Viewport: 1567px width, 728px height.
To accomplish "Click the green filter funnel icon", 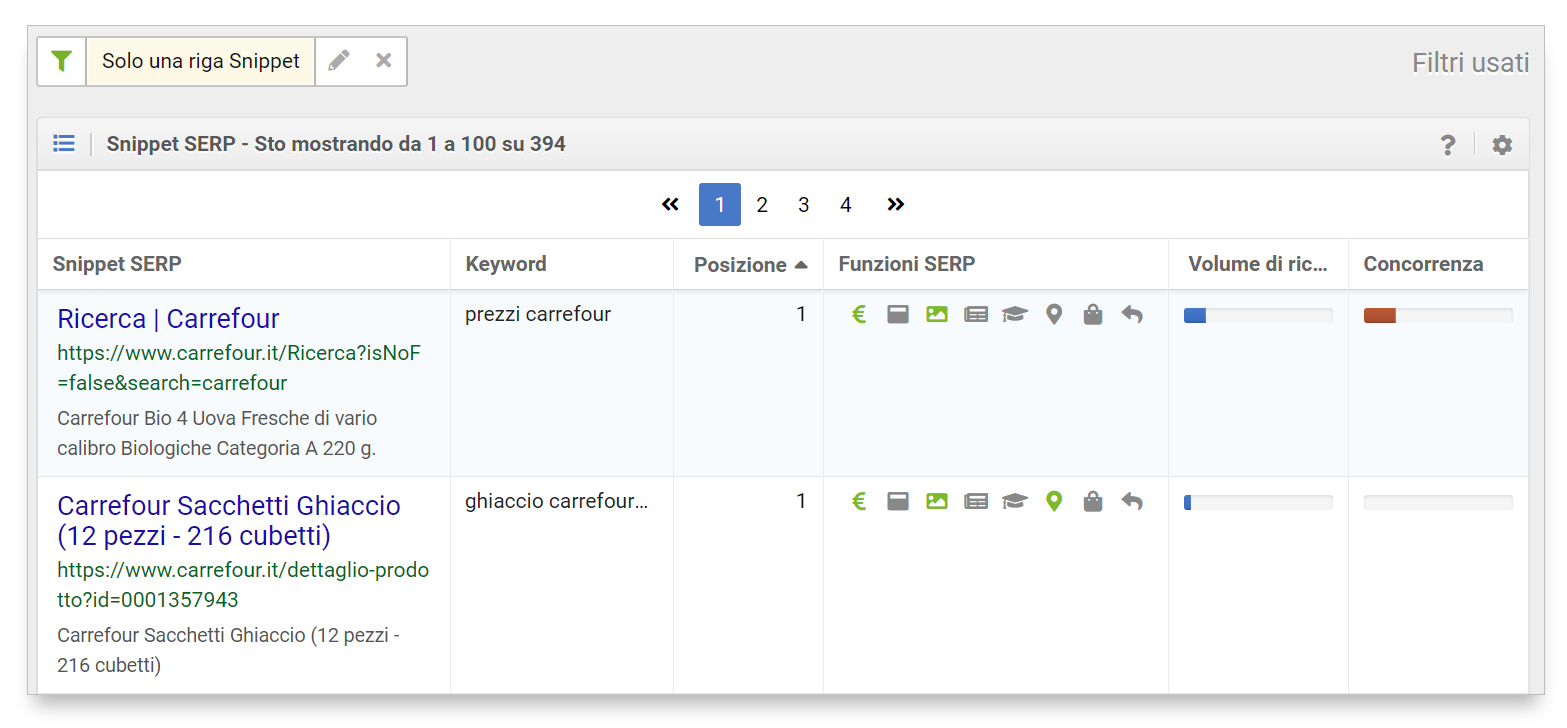I will tap(62, 61).
